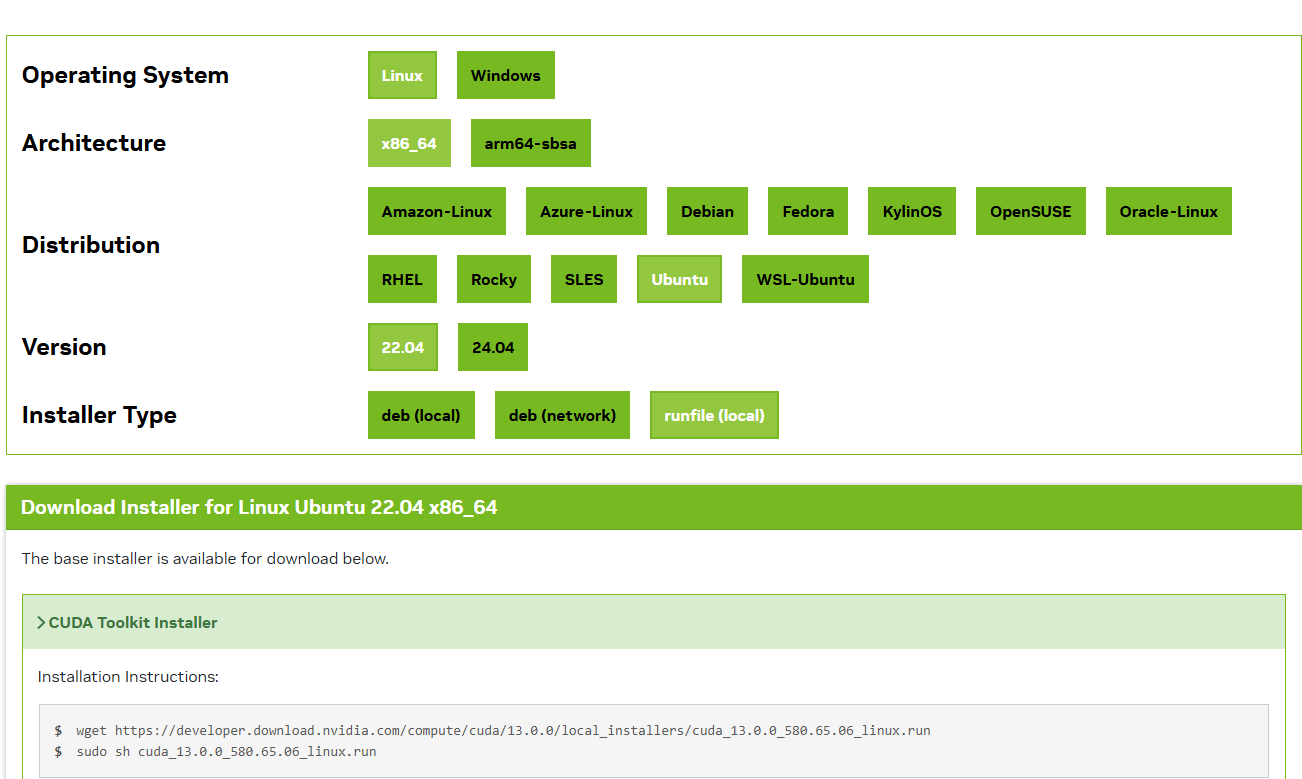
Task: Pick Amazon-Linux distribution
Action: point(437,211)
